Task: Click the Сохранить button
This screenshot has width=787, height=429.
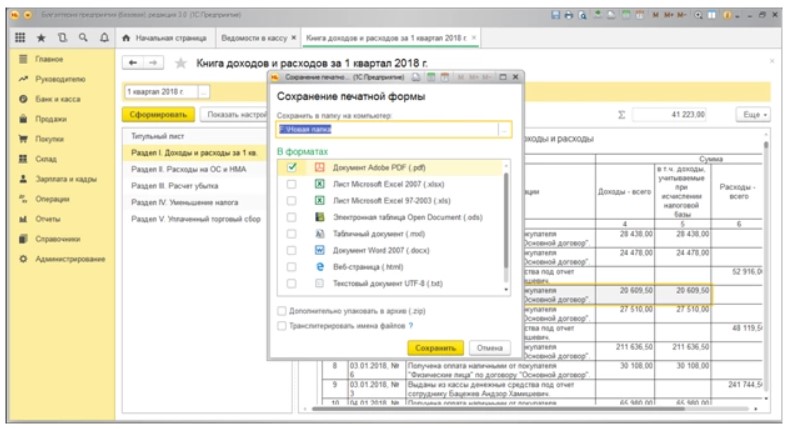Action: click(x=435, y=346)
